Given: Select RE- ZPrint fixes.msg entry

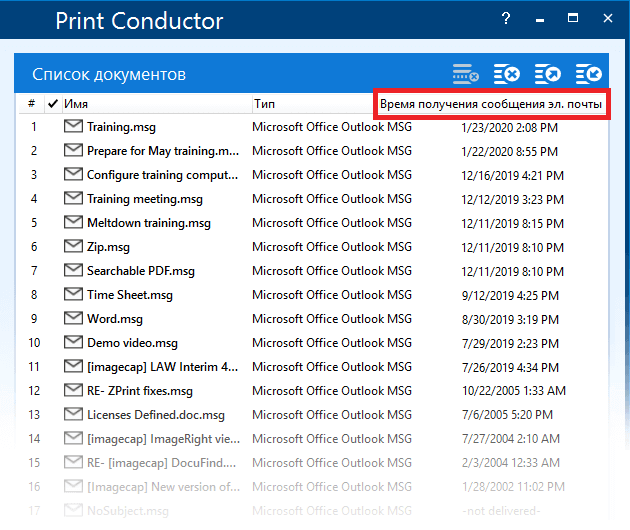Looking at the screenshot, I should click(140, 391).
